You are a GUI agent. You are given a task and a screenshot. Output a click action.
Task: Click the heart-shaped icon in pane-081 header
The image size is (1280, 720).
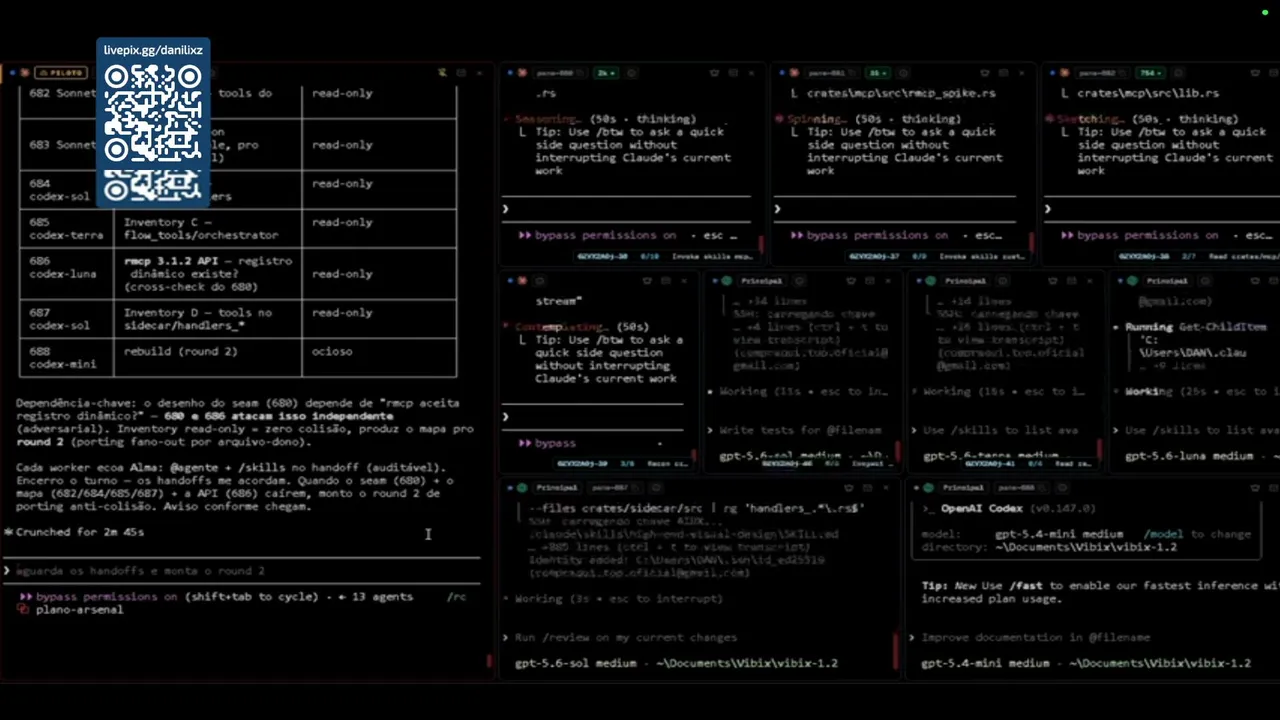[985, 73]
